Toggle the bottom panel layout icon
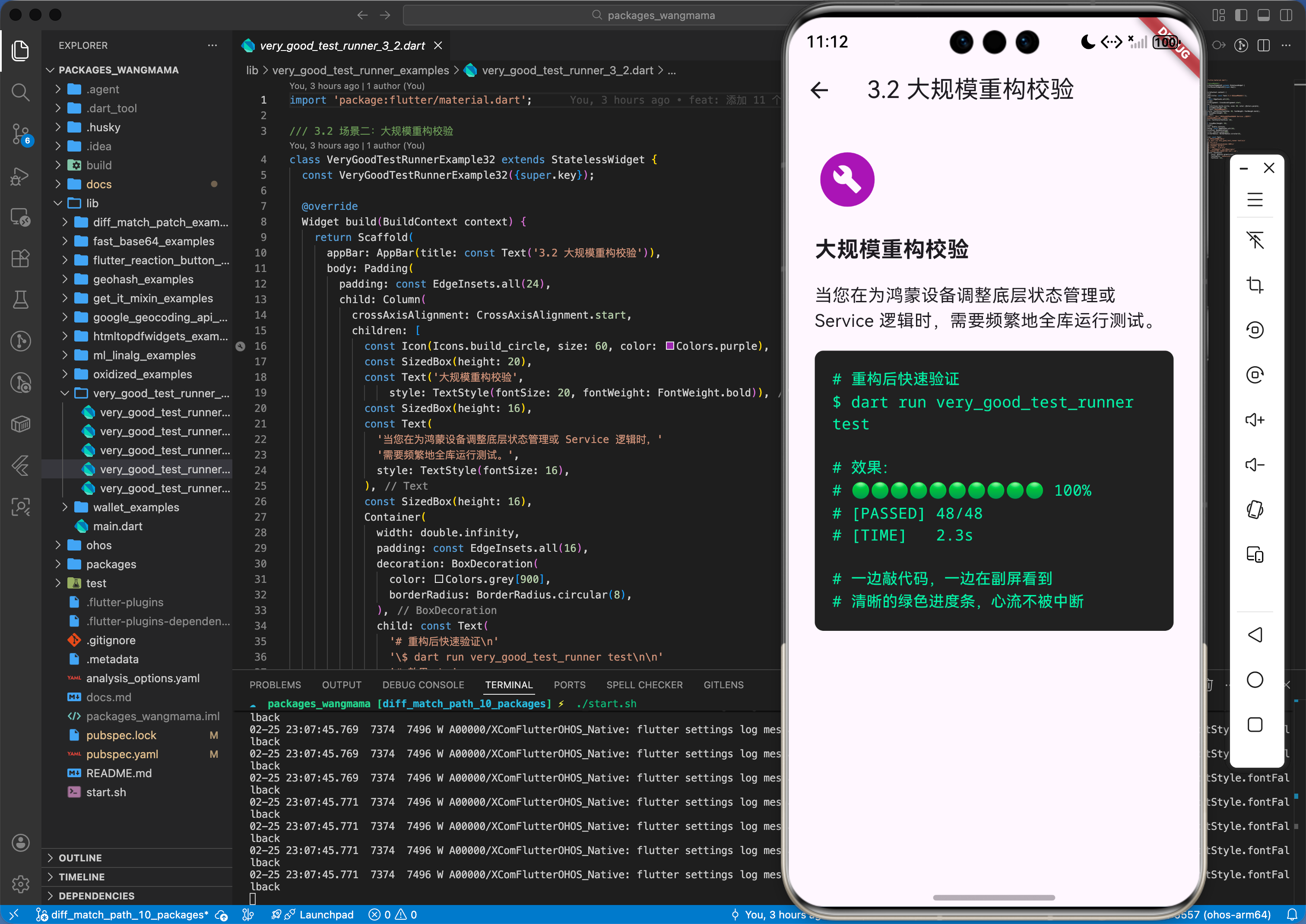 (x=1263, y=16)
